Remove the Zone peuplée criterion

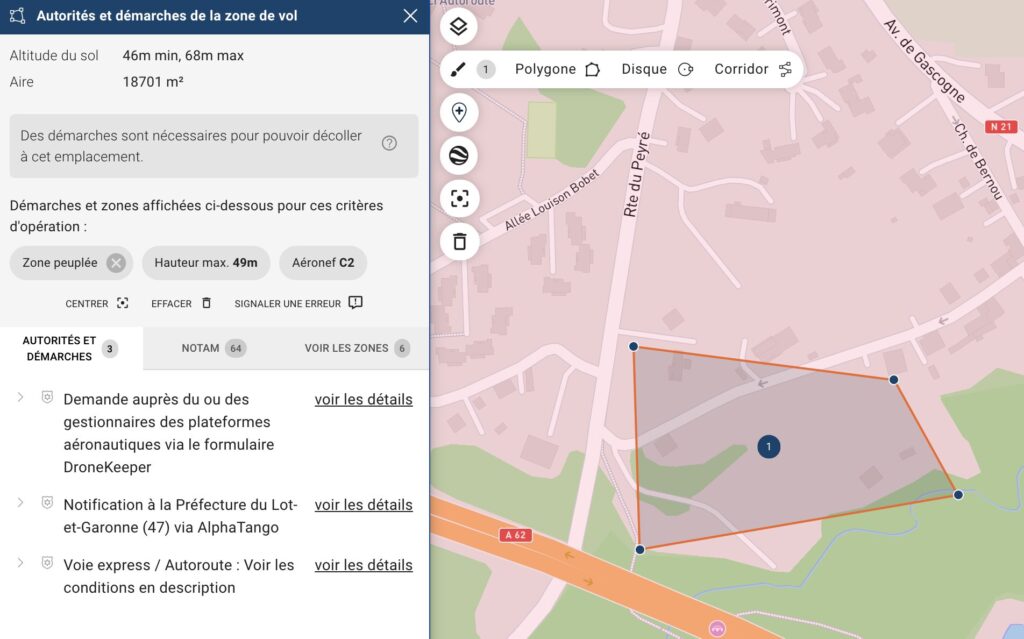tap(116, 263)
